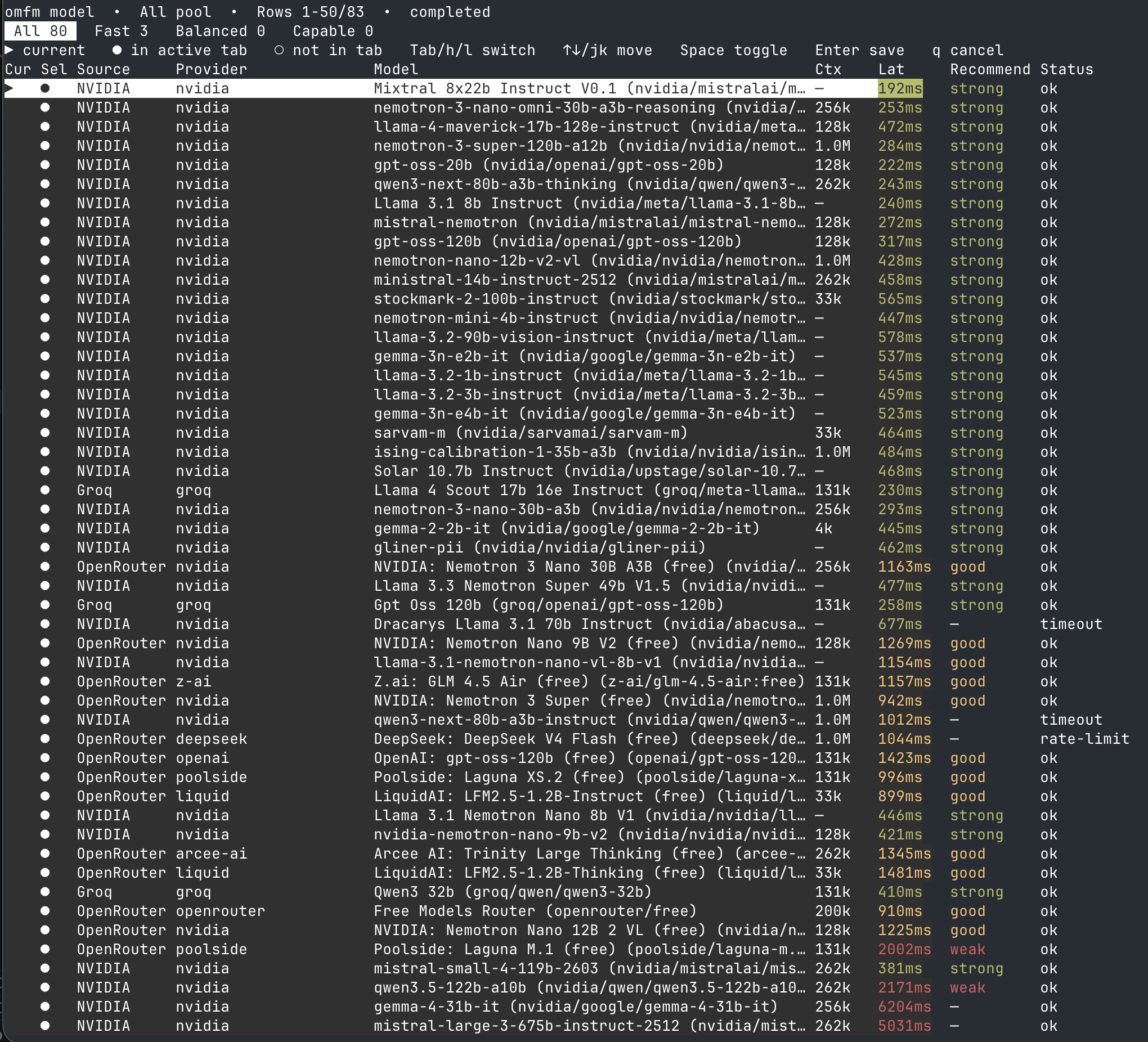Click the timeout status on qwen3-next-80b-a3b-instruct row
1148x1042 pixels.
click(1071, 719)
